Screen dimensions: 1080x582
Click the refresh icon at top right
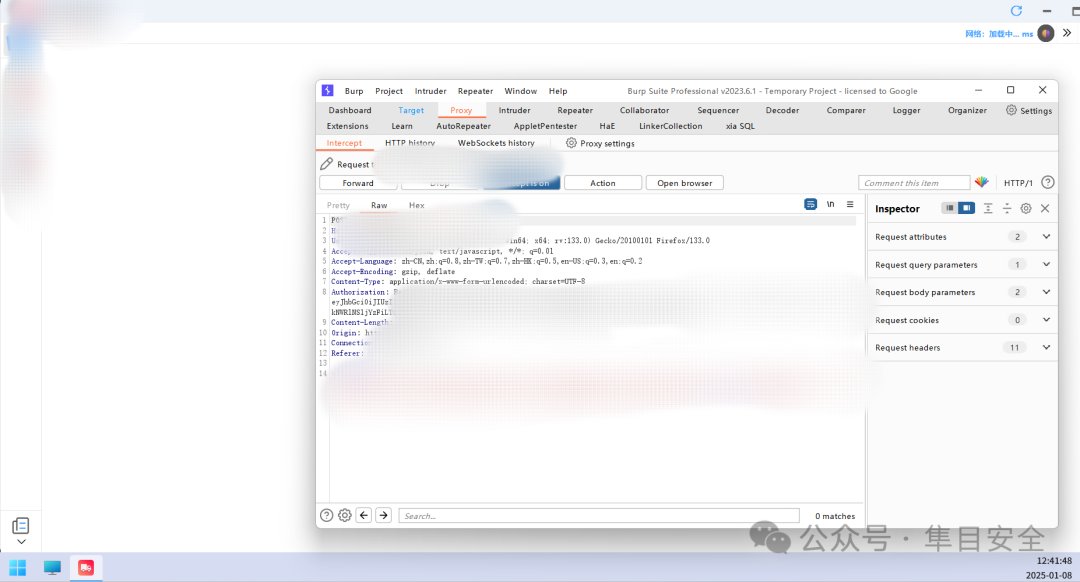coord(1016,10)
